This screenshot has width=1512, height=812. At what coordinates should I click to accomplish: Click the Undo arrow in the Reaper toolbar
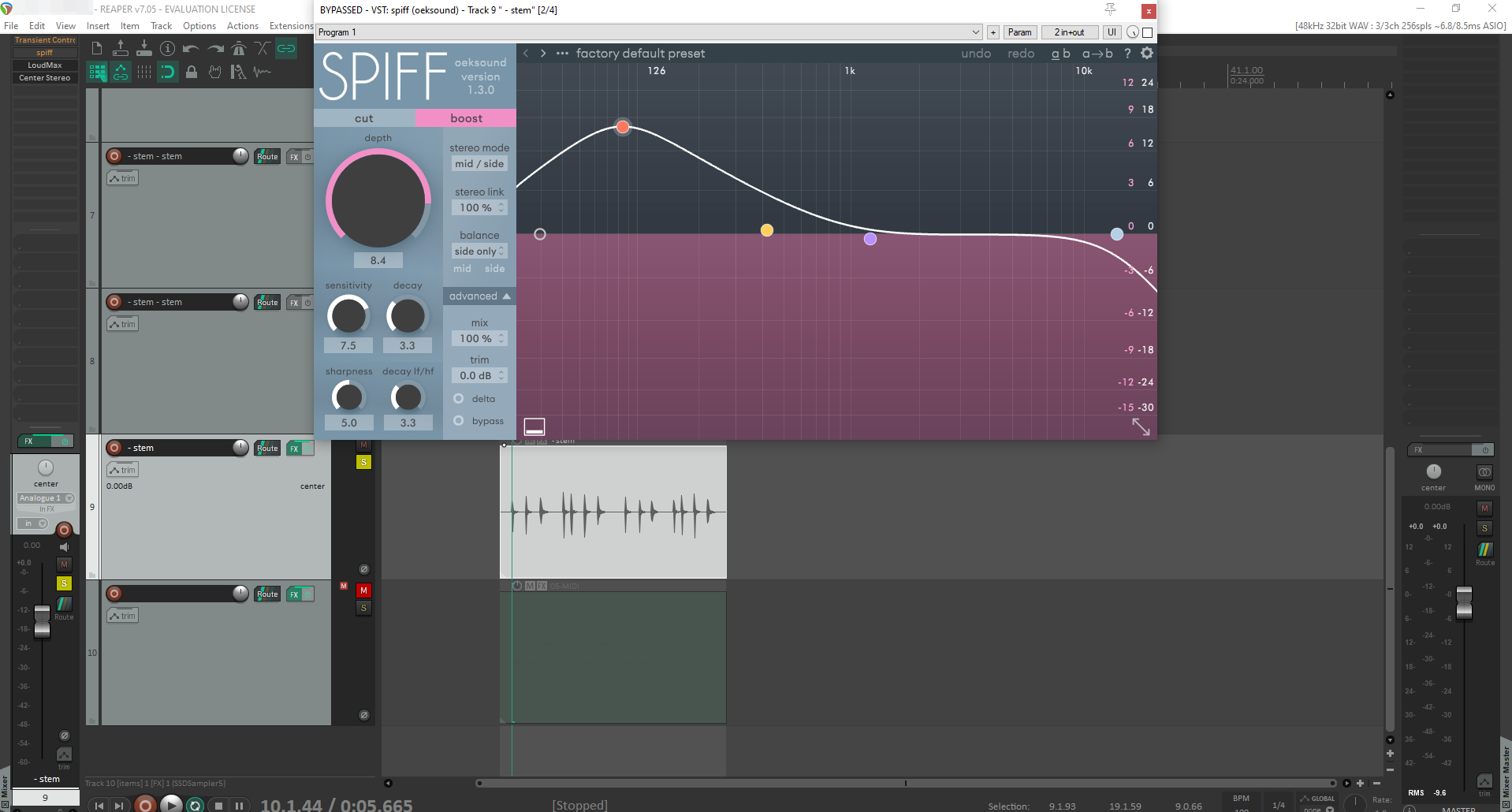(x=191, y=49)
